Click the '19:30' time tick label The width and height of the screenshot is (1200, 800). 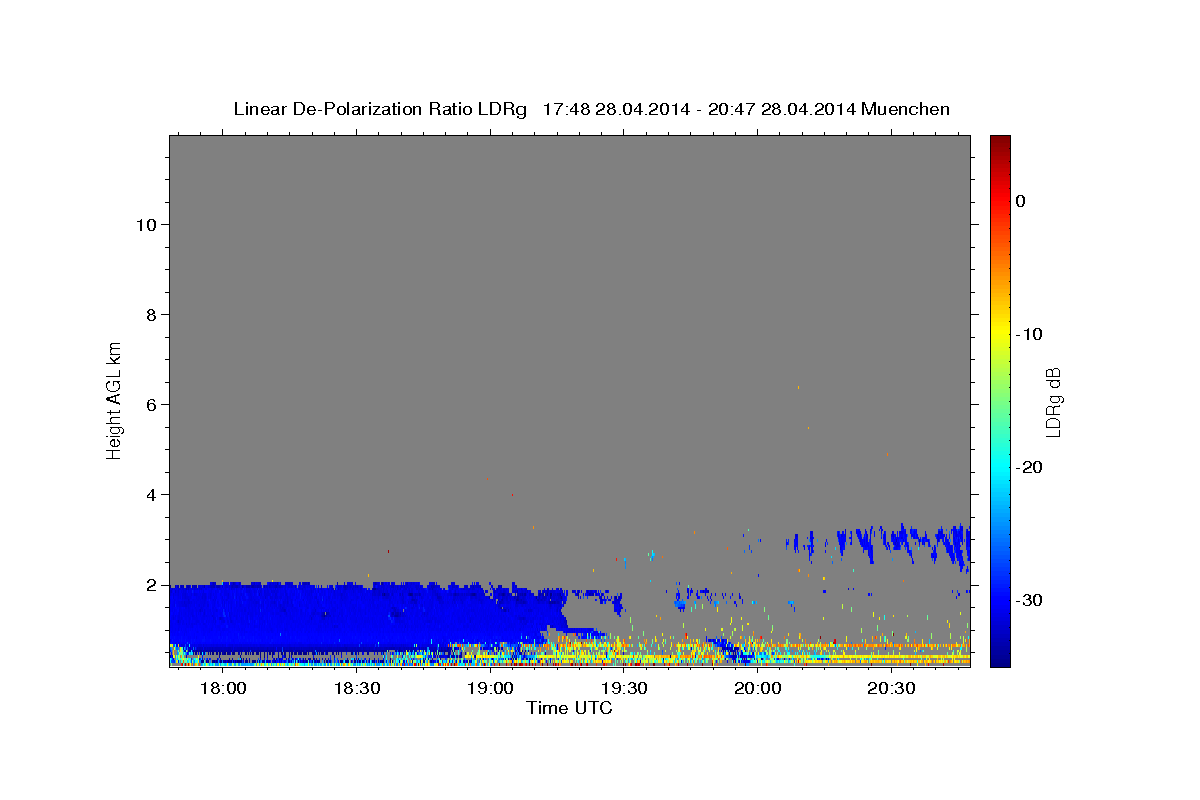click(624, 689)
